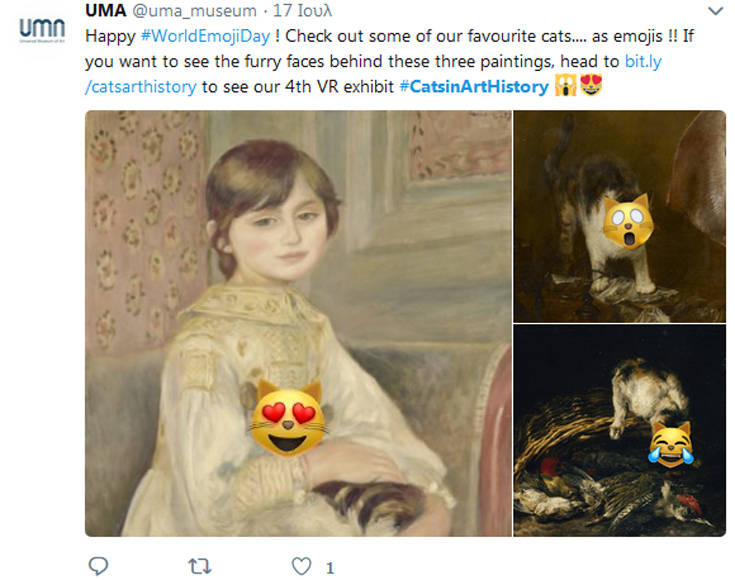The height and width of the screenshot is (580, 735).
Task: Open the #CatsinArtHistory hashtag
Action: point(473,87)
